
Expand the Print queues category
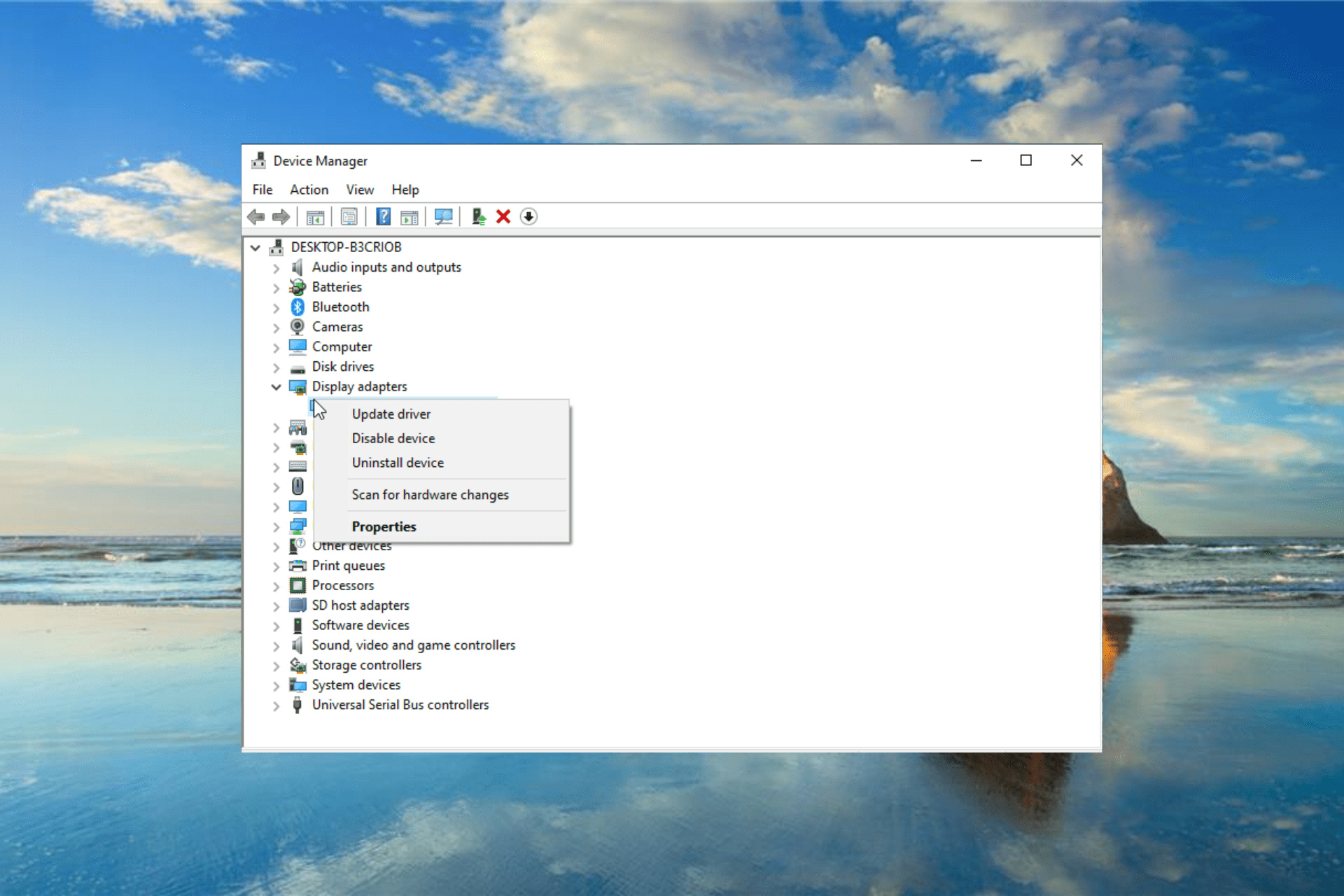click(x=276, y=566)
